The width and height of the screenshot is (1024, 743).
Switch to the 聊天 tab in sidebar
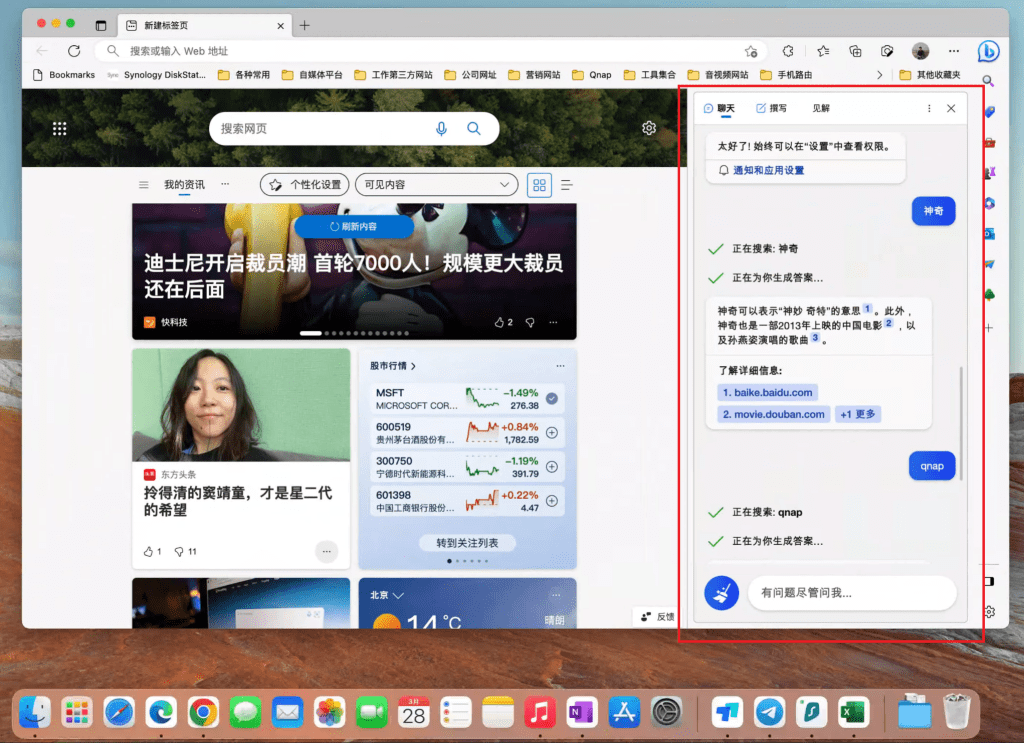point(718,108)
